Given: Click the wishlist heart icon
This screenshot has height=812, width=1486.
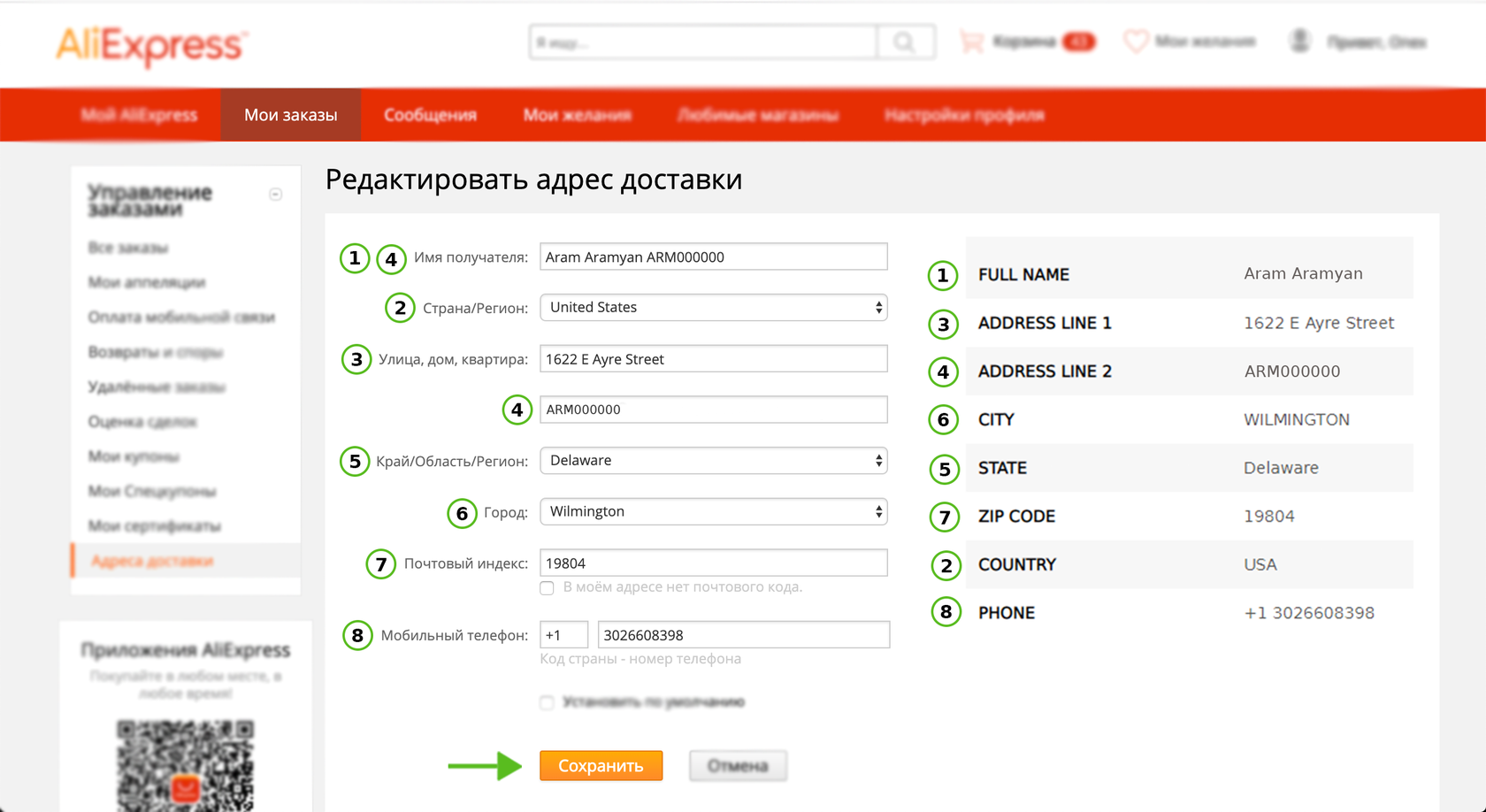Looking at the screenshot, I should (x=1136, y=42).
